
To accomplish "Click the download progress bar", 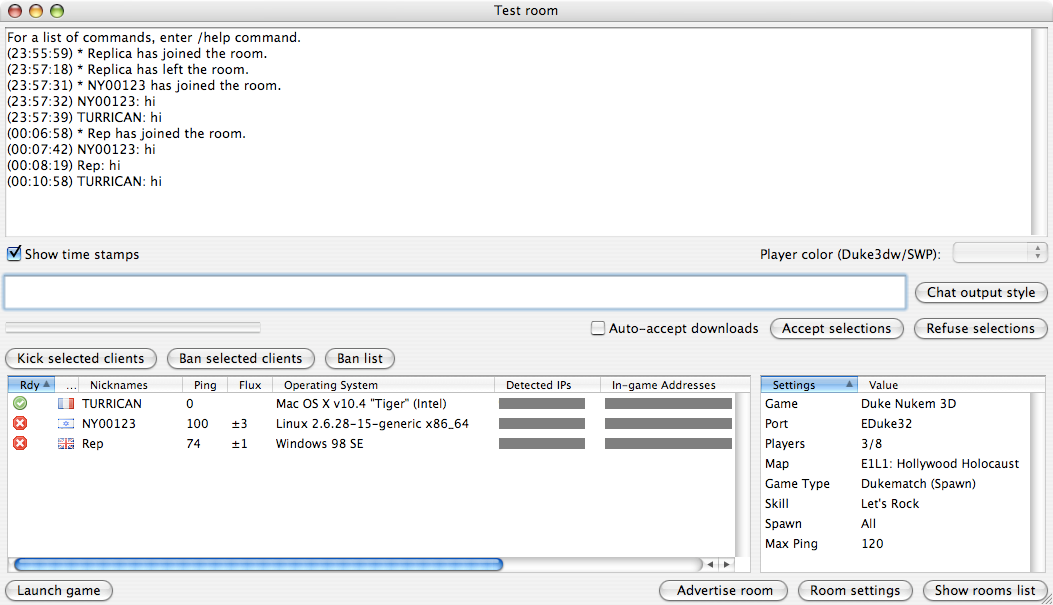I will point(133,328).
